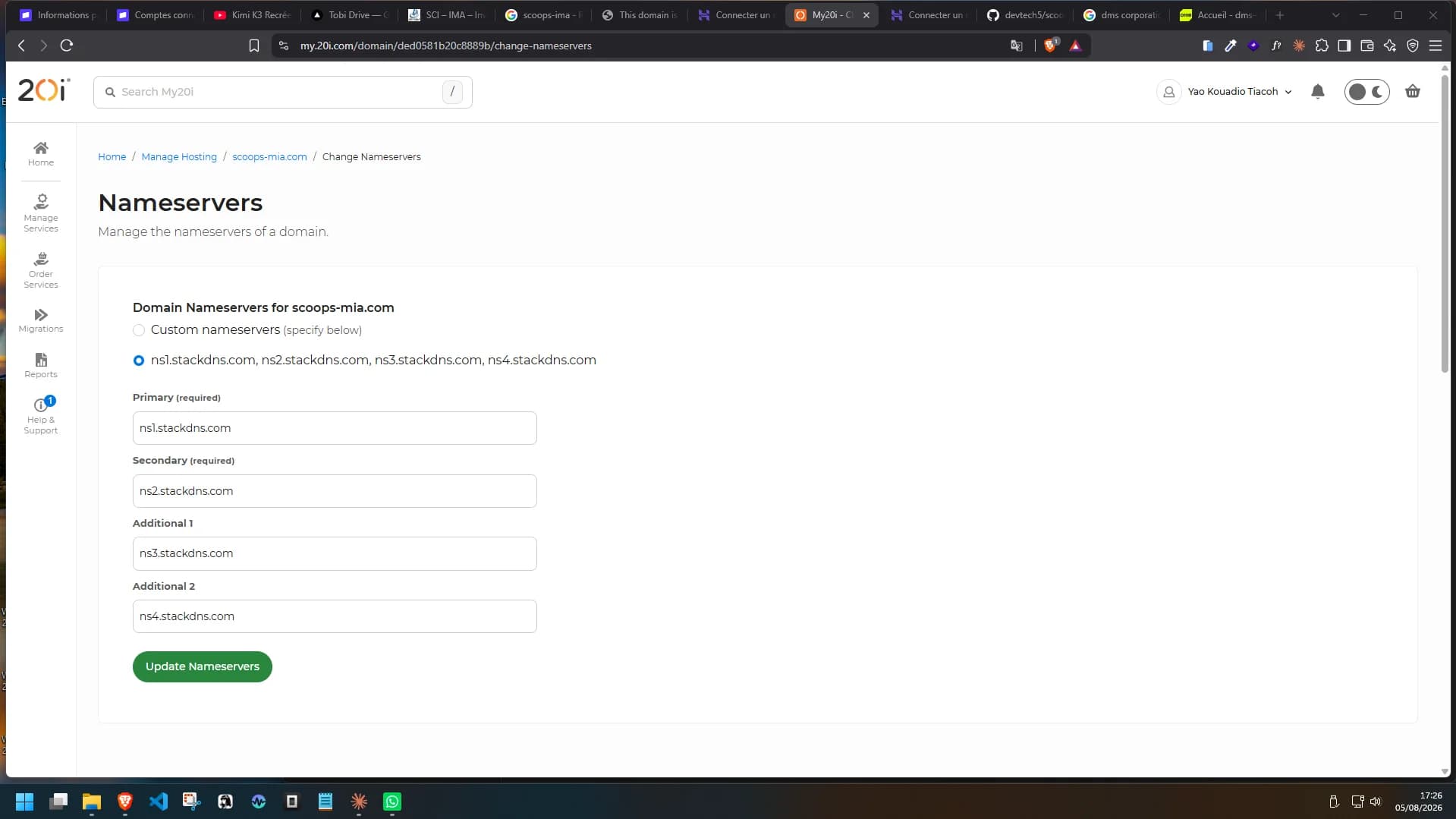Close the My20i browser tab
This screenshot has width=1456, height=819.
point(866,15)
